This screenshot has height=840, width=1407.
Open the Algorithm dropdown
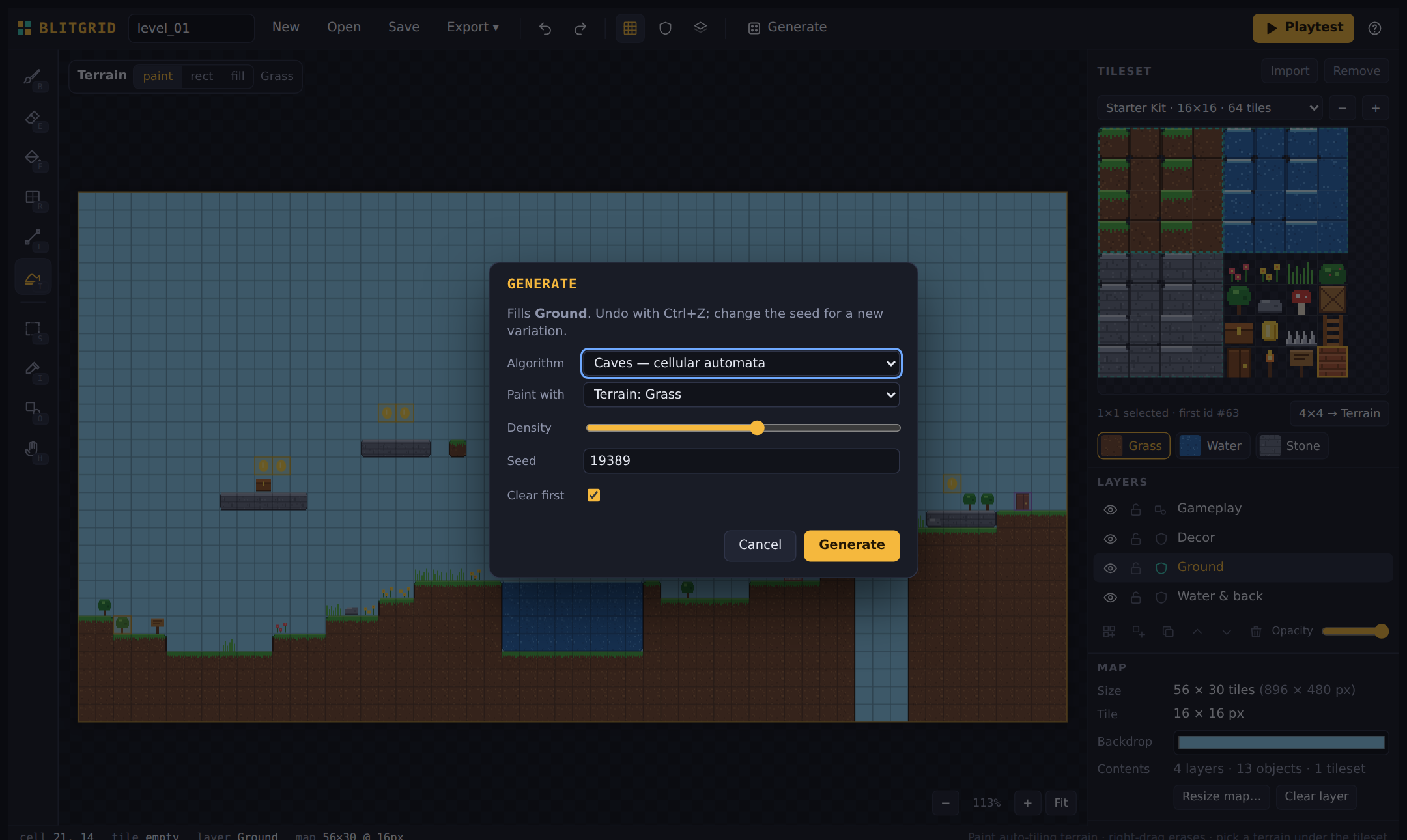tap(741, 363)
